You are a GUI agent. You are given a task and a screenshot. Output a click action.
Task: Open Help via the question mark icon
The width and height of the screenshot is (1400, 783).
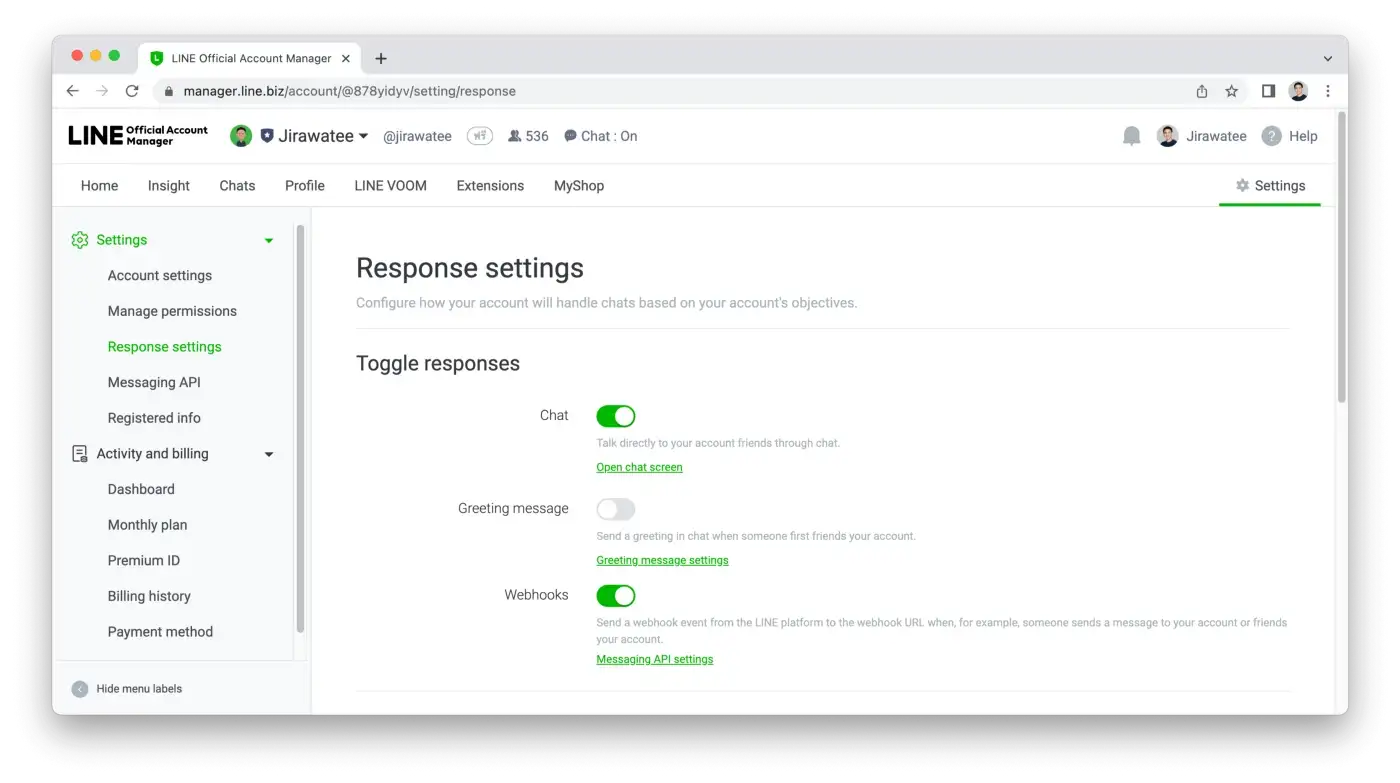point(1271,136)
